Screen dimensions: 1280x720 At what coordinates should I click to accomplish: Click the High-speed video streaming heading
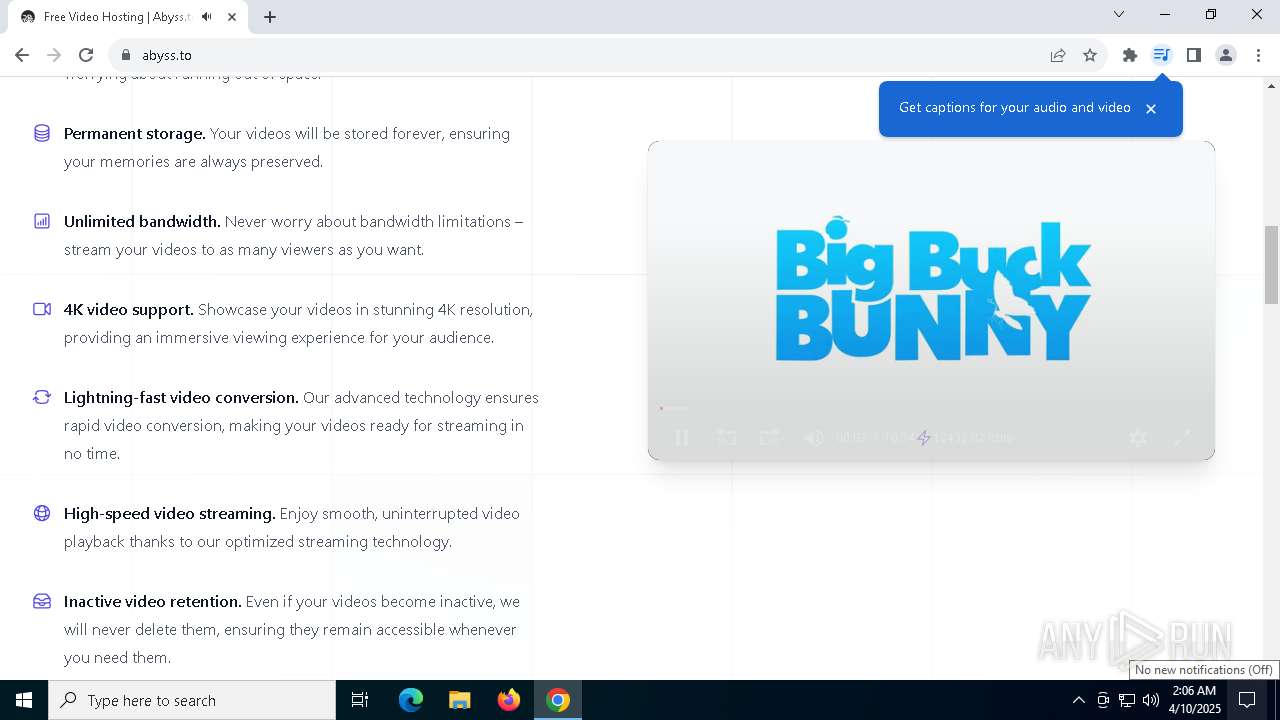click(170, 513)
